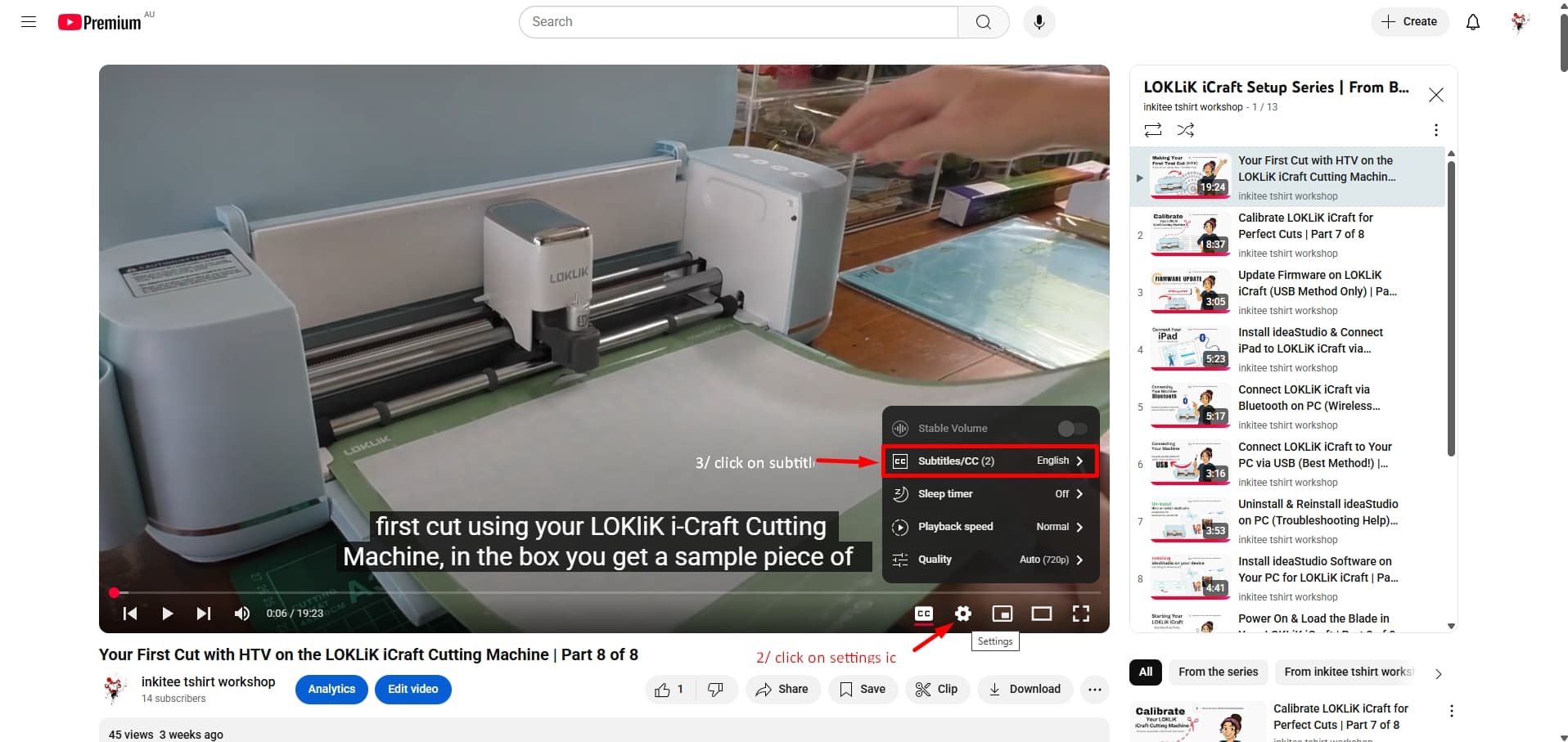Toggle Stable Volume switch

[x=1072, y=429]
